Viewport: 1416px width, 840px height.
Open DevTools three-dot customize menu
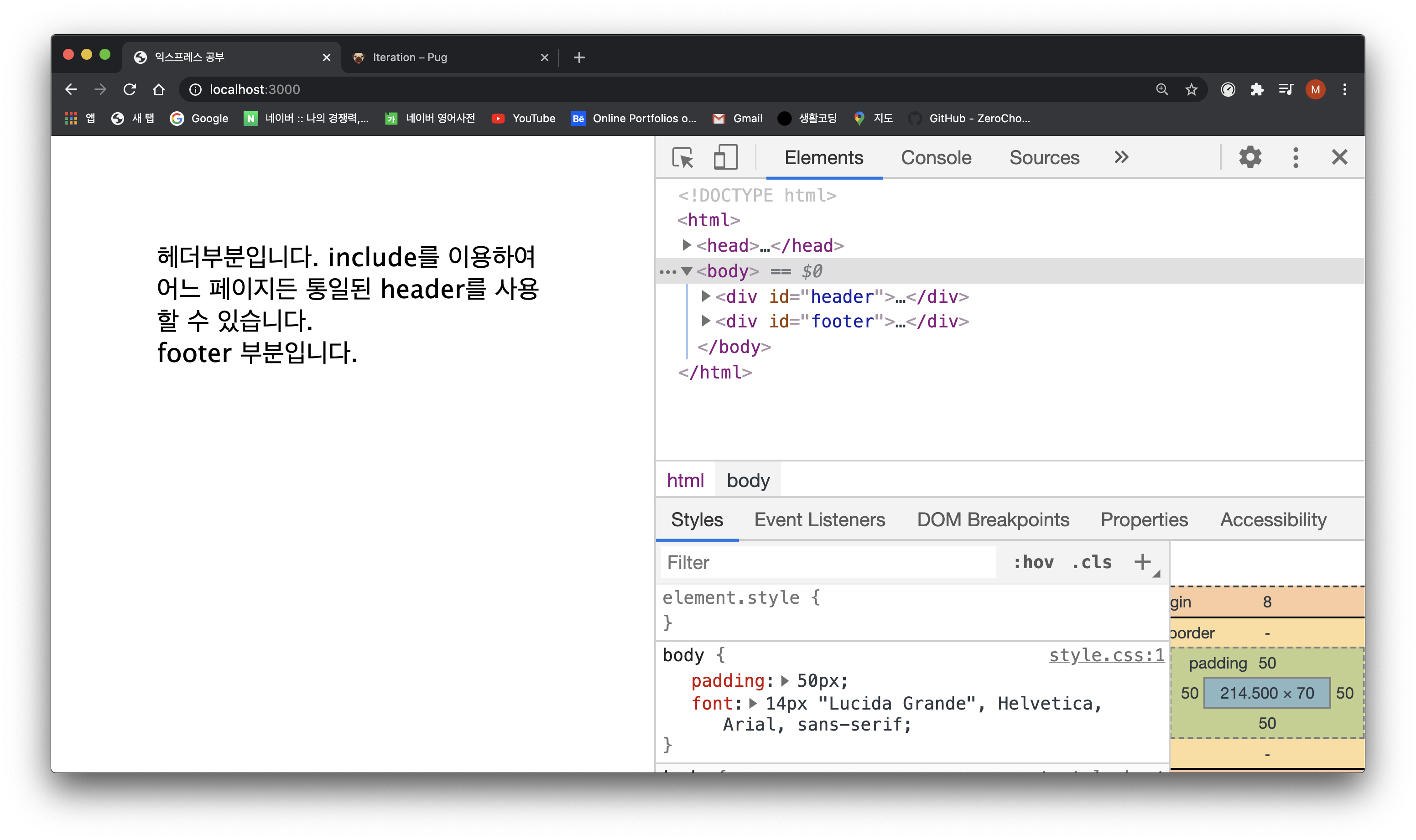point(1295,157)
